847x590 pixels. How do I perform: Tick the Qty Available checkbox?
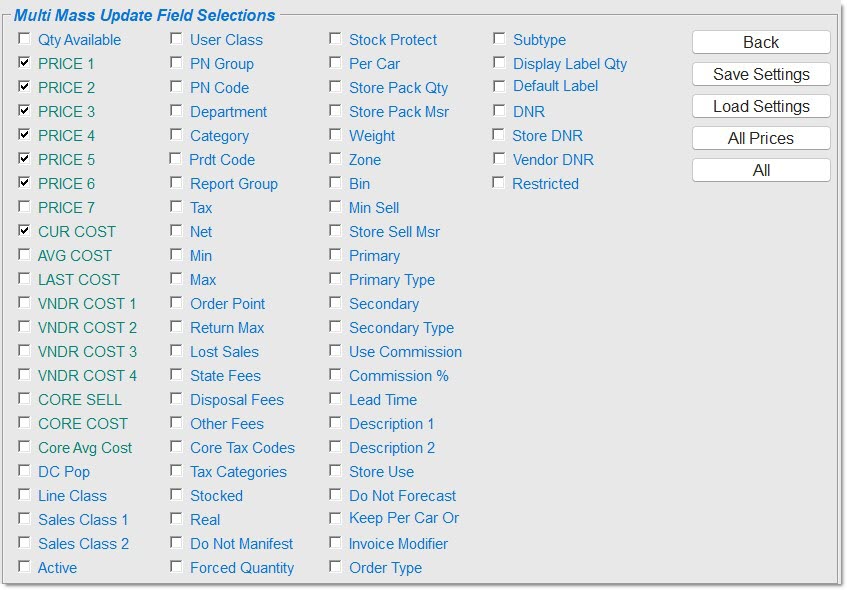pos(24,39)
